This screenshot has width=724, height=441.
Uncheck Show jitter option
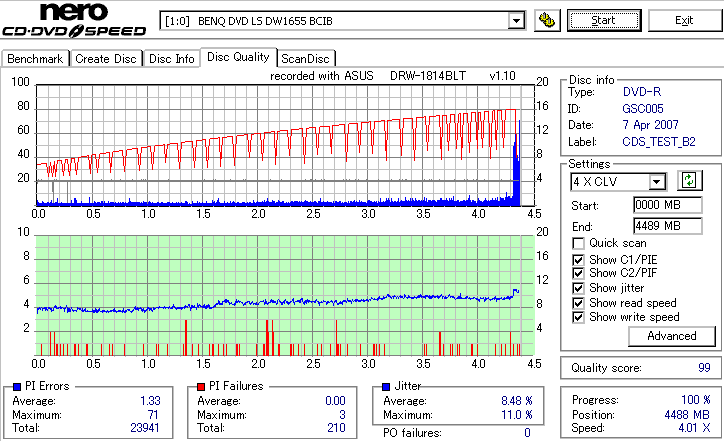[578, 288]
